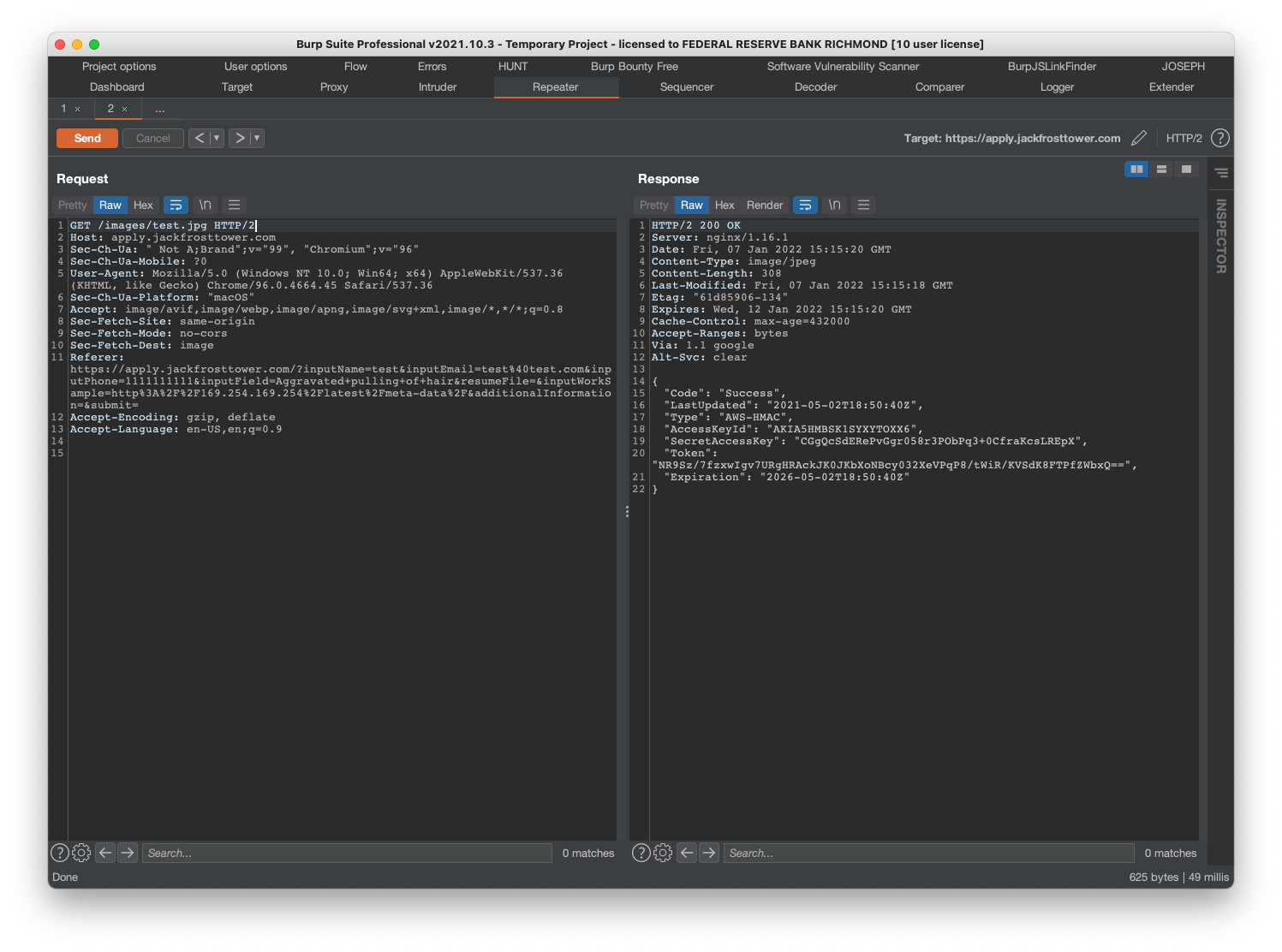Open Response search help icon
The image size is (1282, 952).
[x=641, y=853]
